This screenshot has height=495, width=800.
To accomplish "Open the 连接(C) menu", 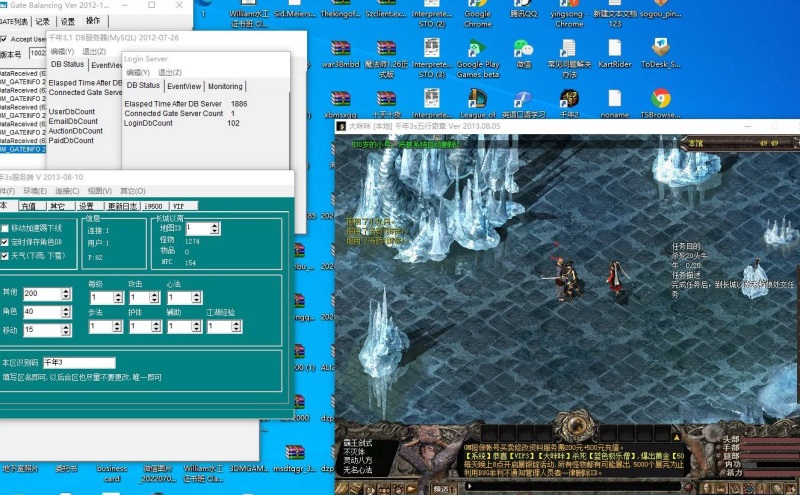I will (x=67, y=191).
